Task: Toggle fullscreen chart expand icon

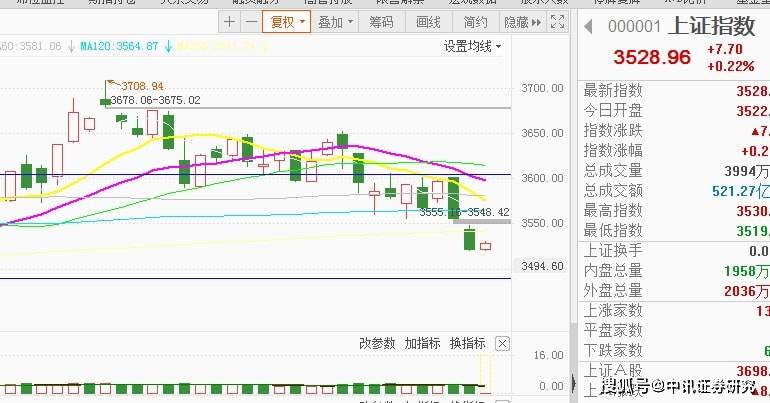Action: point(557,22)
